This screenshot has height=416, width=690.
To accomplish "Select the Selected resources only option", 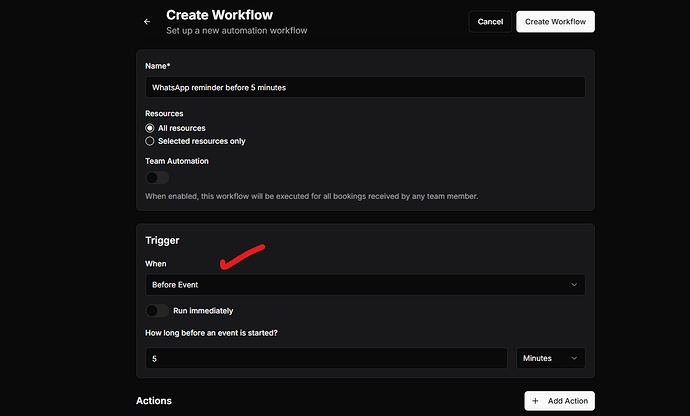I will [150, 141].
